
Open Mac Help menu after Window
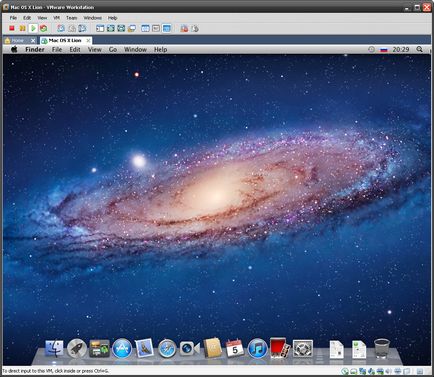click(x=160, y=49)
